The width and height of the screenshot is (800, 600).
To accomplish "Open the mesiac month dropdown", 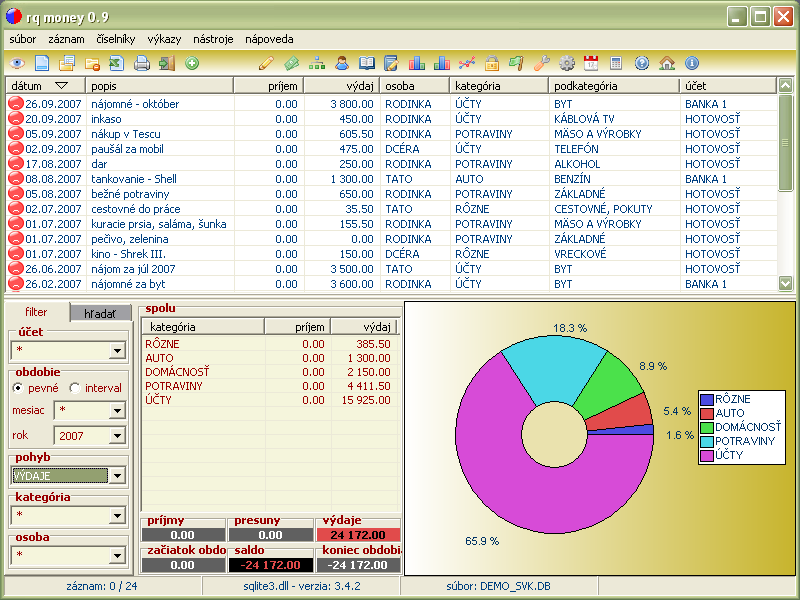I will click(x=117, y=411).
